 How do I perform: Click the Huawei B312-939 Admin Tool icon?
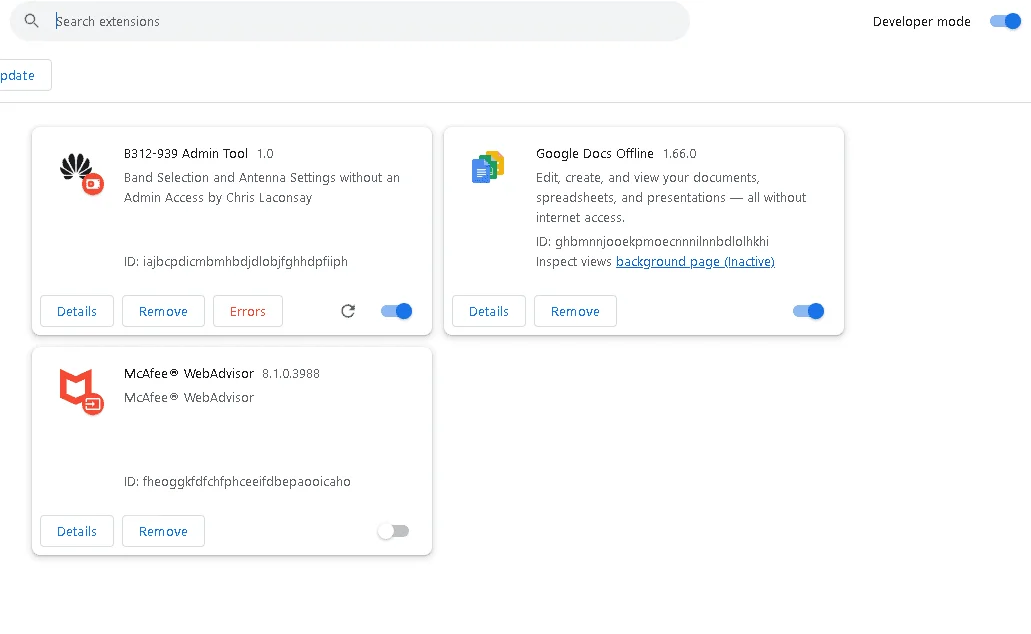tap(82, 174)
